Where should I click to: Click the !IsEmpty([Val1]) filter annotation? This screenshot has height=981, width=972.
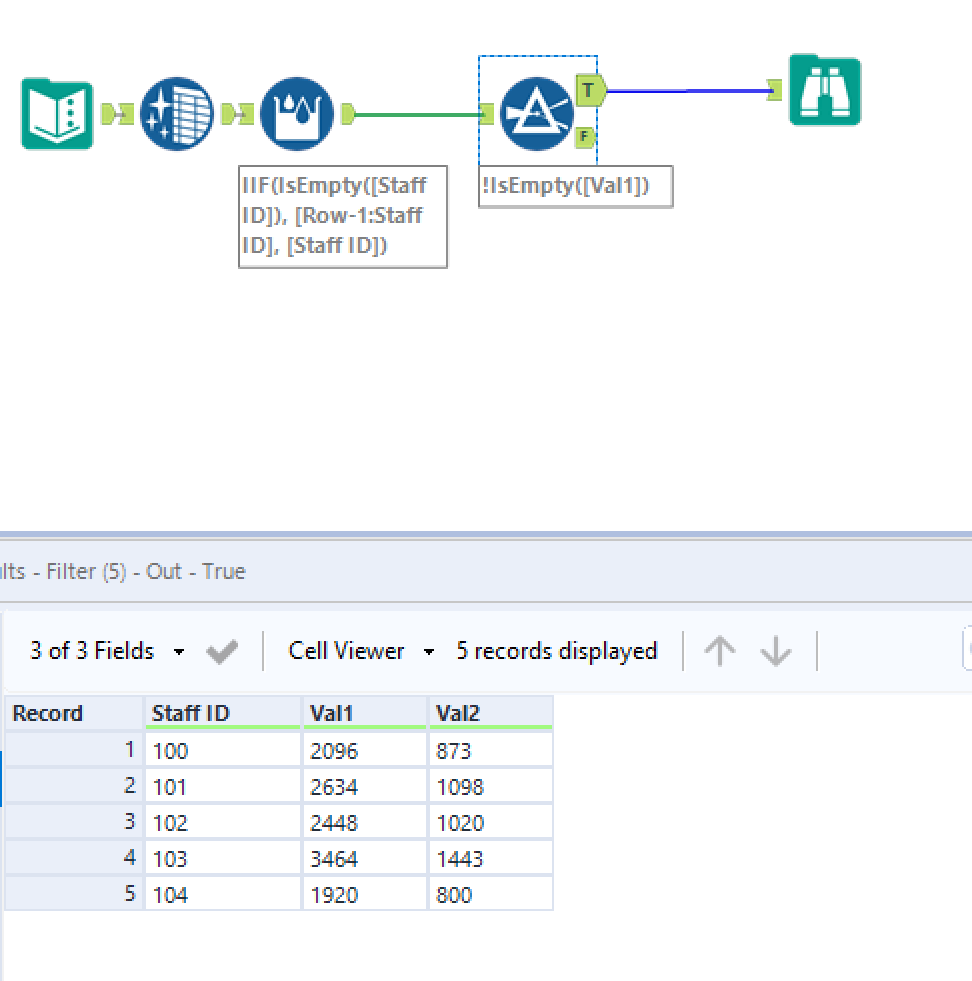(x=575, y=186)
